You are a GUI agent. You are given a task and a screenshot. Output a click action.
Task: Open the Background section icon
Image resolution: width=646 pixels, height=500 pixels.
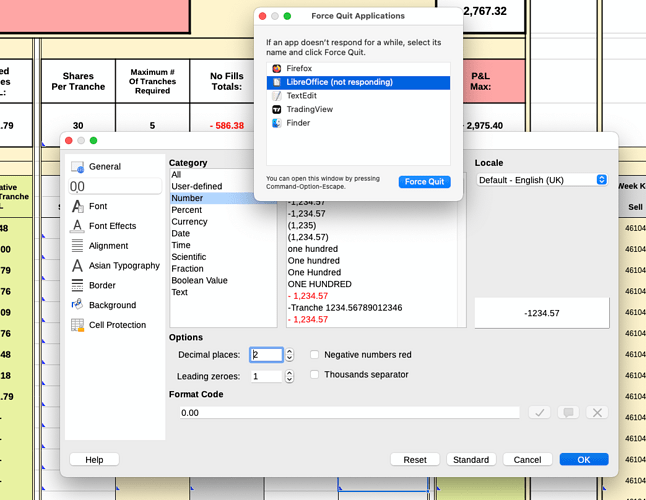click(x=77, y=305)
